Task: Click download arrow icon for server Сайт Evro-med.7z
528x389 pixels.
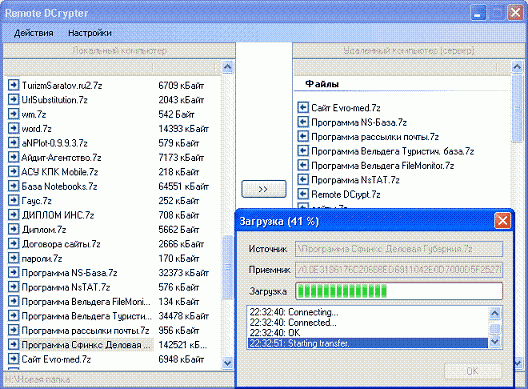Action: click(303, 107)
